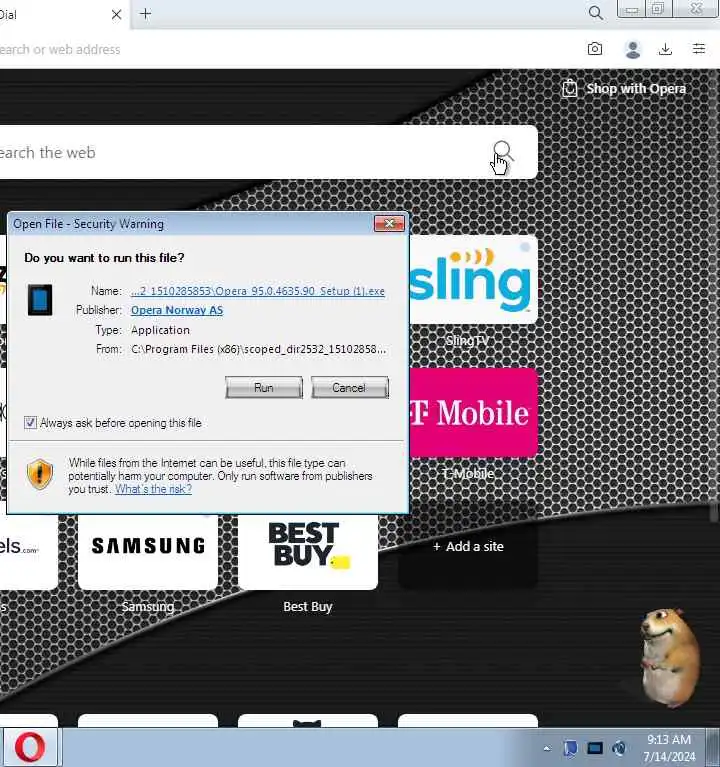This screenshot has width=720, height=767.
Task: Click the Show desktop strip after the clock
Action: pyautogui.click(x=714, y=747)
